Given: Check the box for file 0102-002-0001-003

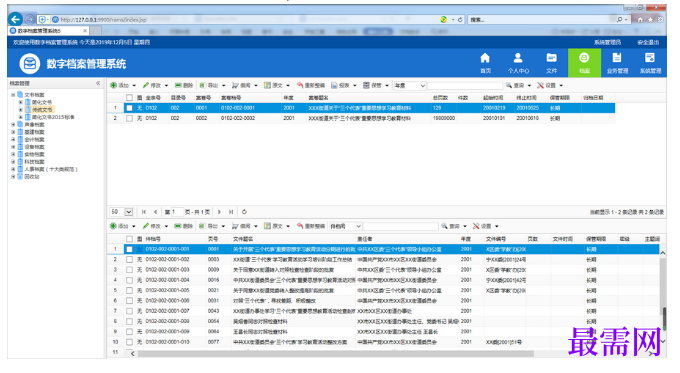Looking at the screenshot, I should 129,270.
